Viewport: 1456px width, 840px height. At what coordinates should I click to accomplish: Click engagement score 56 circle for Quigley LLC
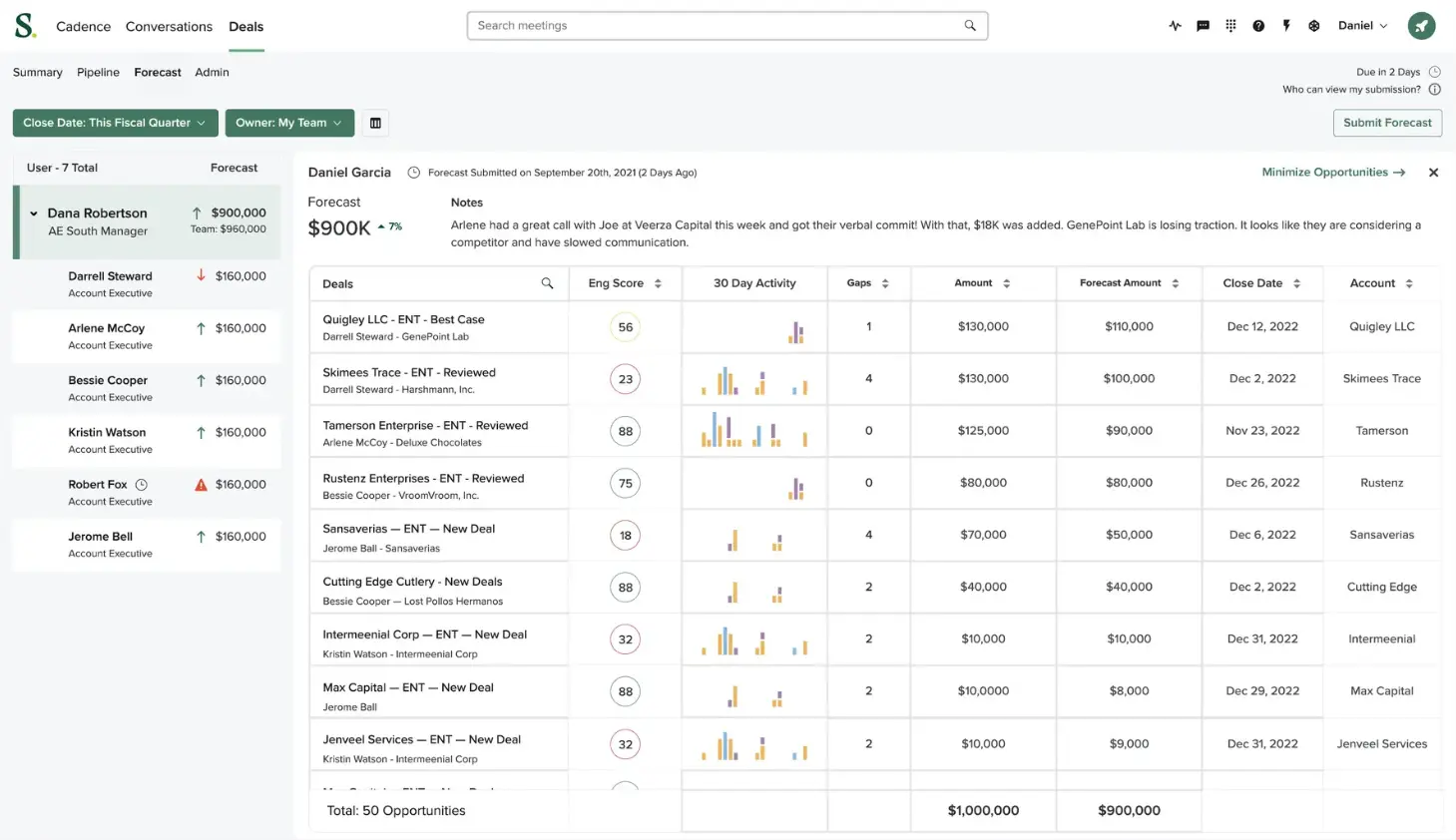click(x=626, y=327)
